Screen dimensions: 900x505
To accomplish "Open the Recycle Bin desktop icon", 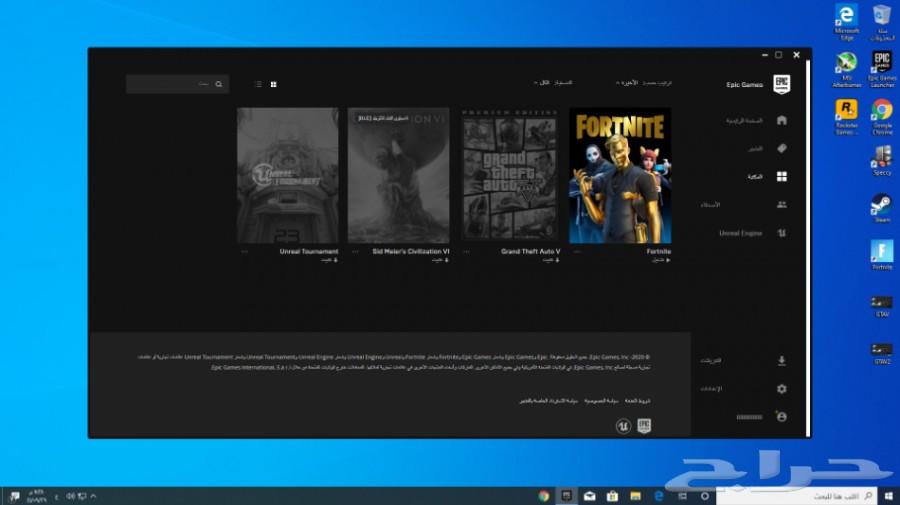I will click(x=882, y=22).
